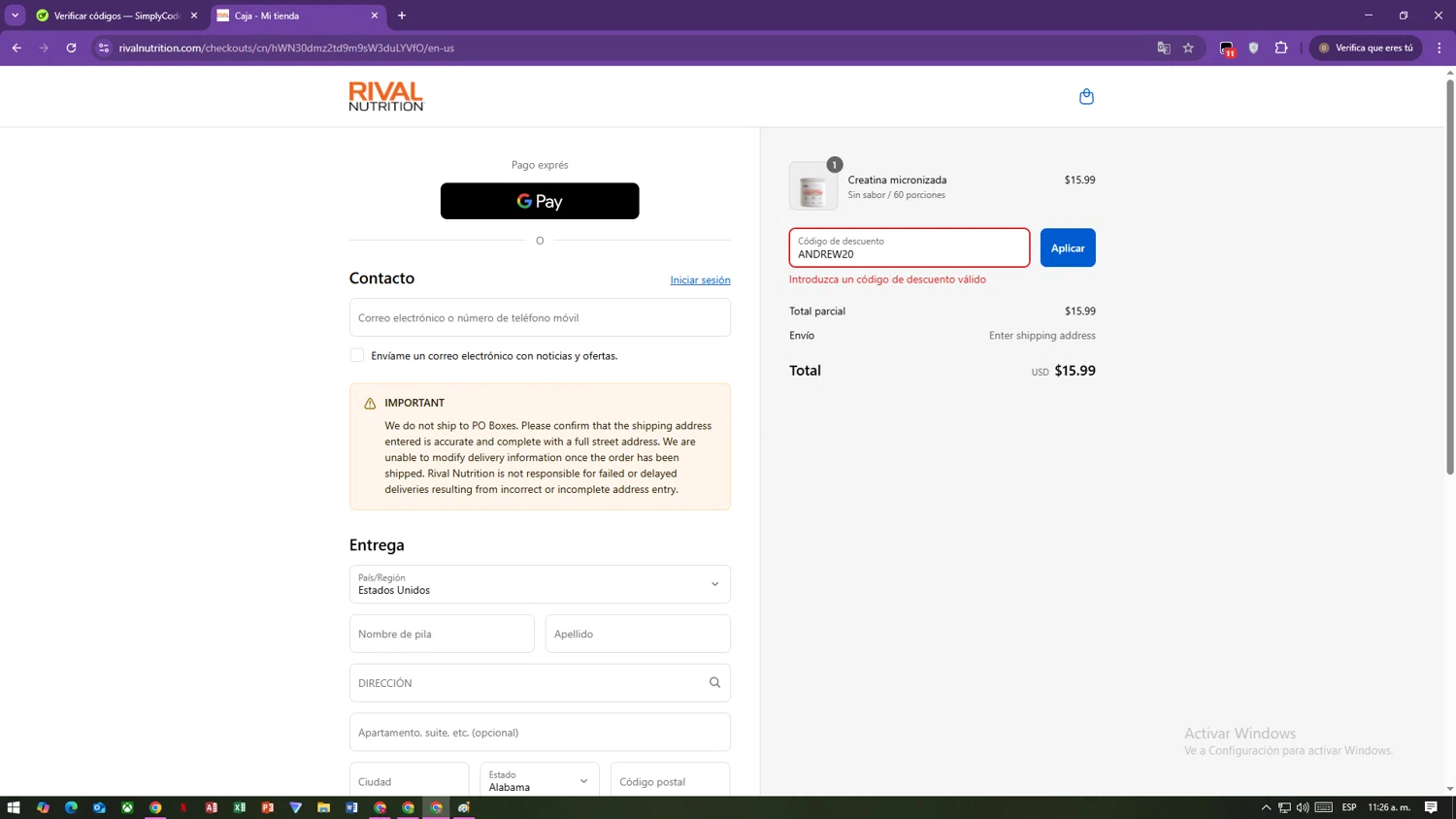The image size is (1456, 819).
Task: Open the tab search dropdown arrow
Action: pos(16,16)
